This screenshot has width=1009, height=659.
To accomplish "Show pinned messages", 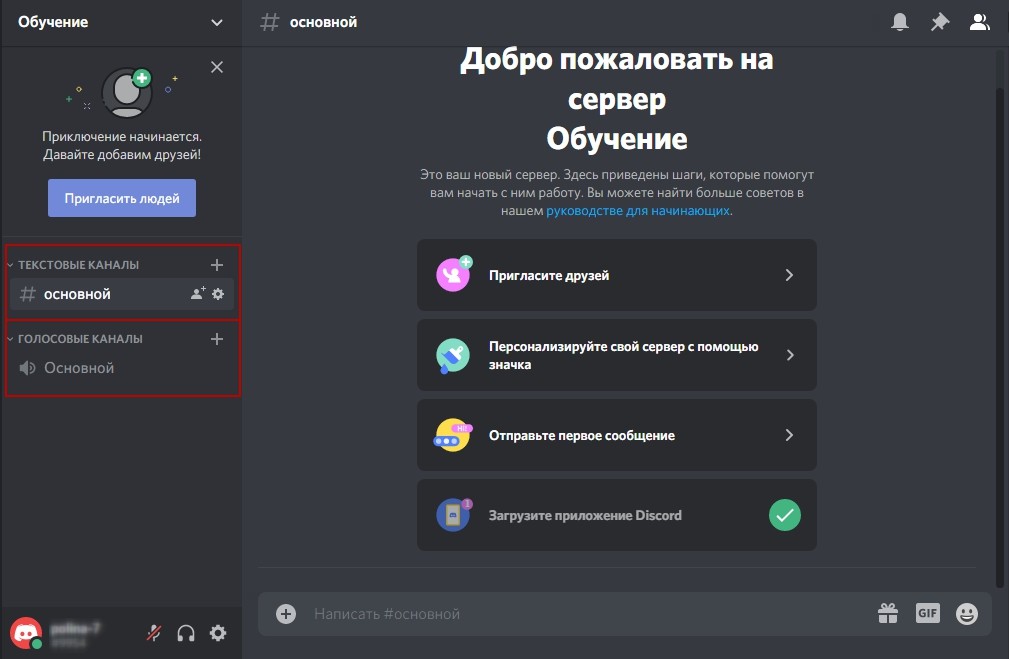I will (939, 22).
